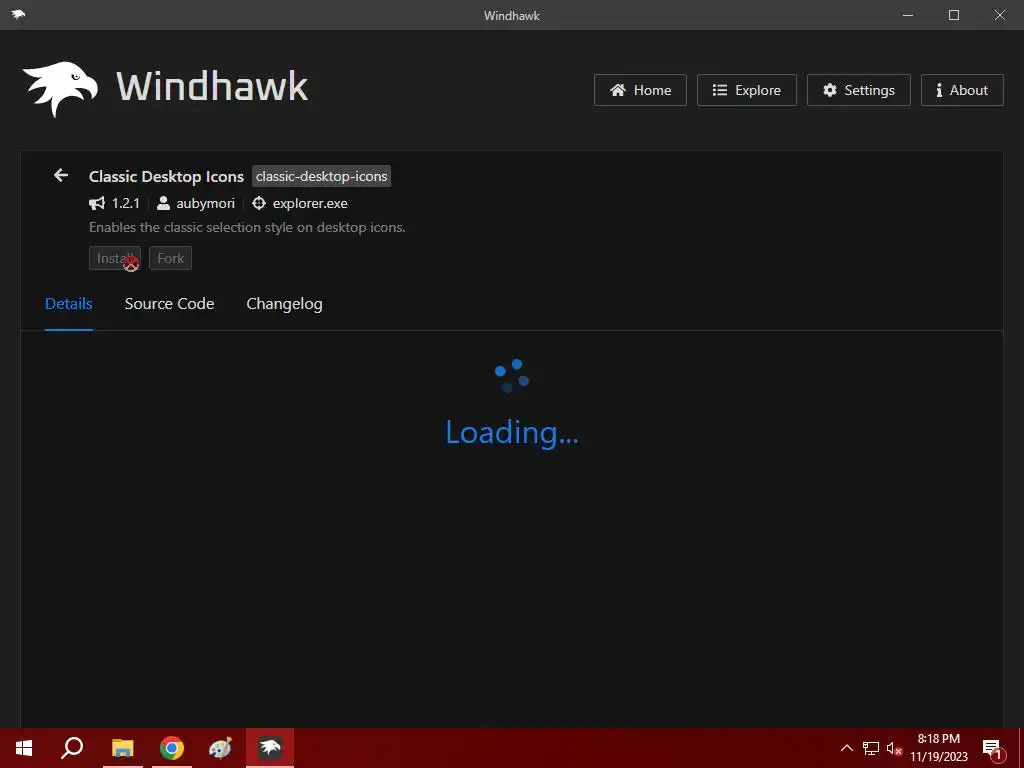Click the user icon beside aubymori
This screenshot has width=1024, height=768.
[163, 203]
